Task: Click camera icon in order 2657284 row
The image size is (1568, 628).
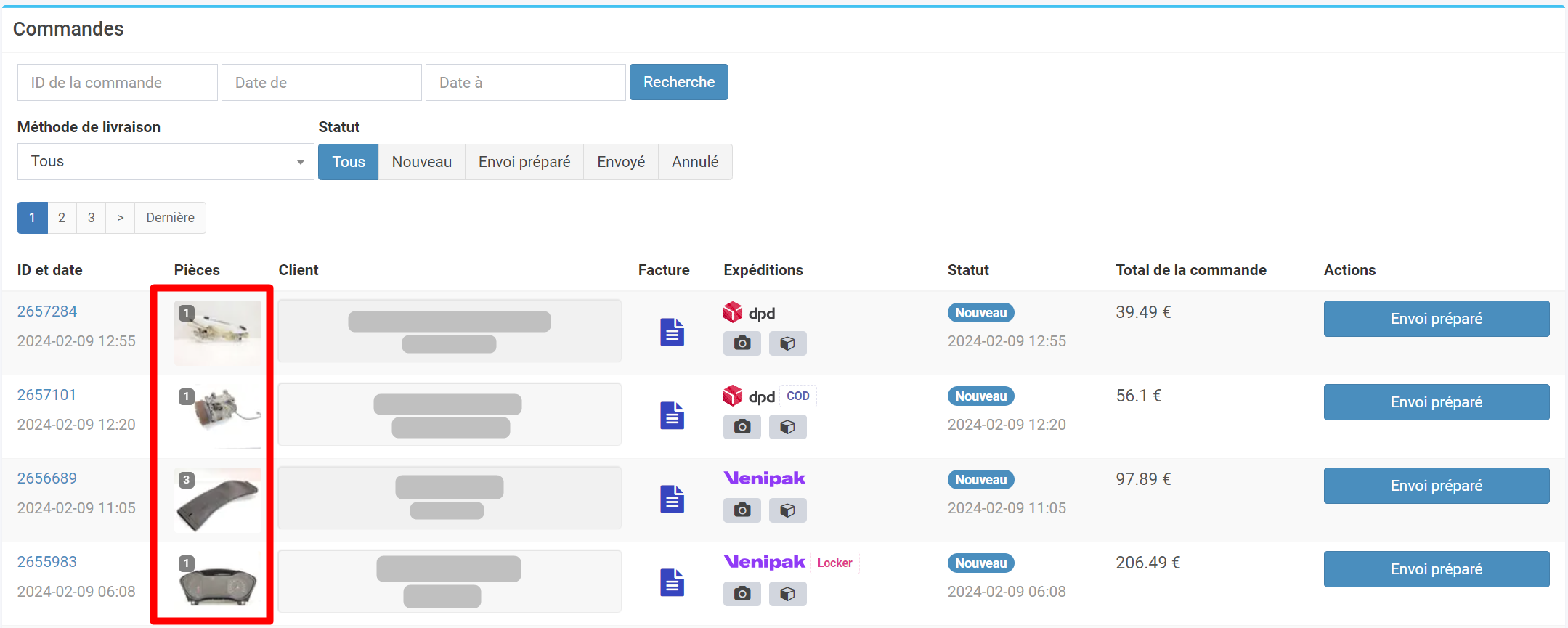Action: click(742, 343)
